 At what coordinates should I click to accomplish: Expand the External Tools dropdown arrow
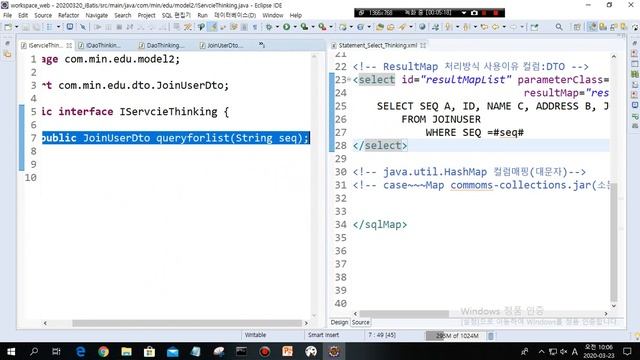331,27
